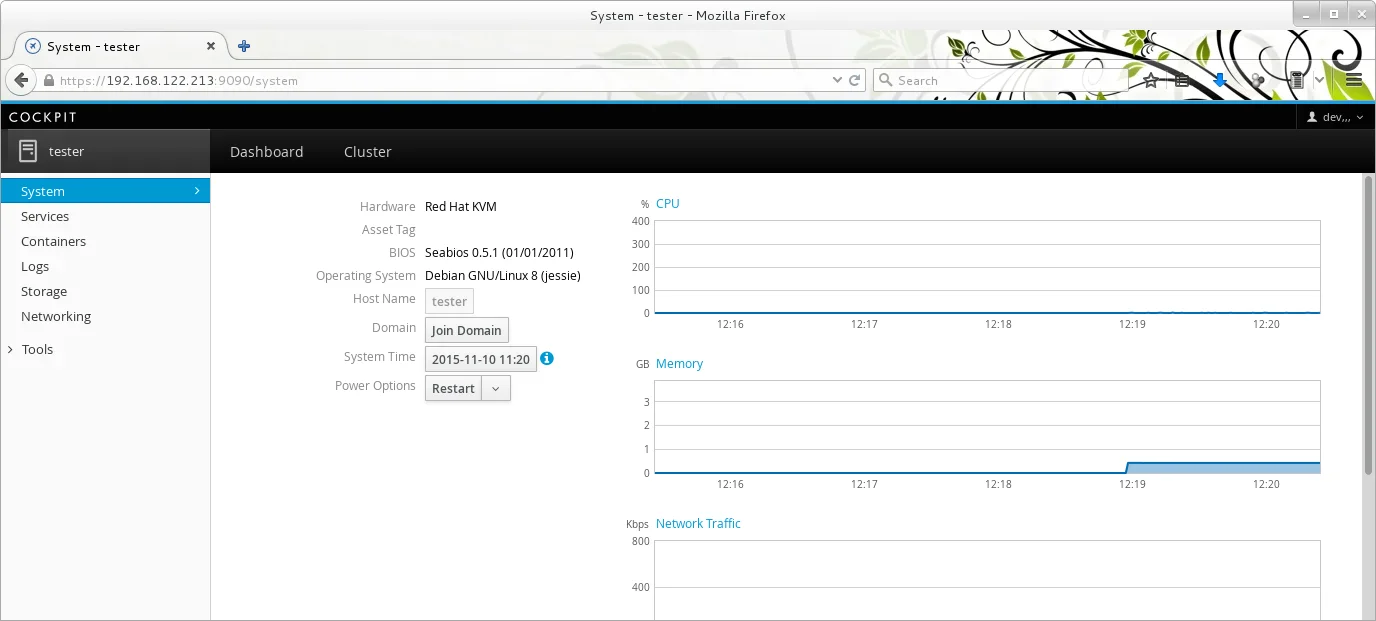The image size is (1376, 621).
Task: Bookmark this page with the star icon
Action: tap(1151, 80)
